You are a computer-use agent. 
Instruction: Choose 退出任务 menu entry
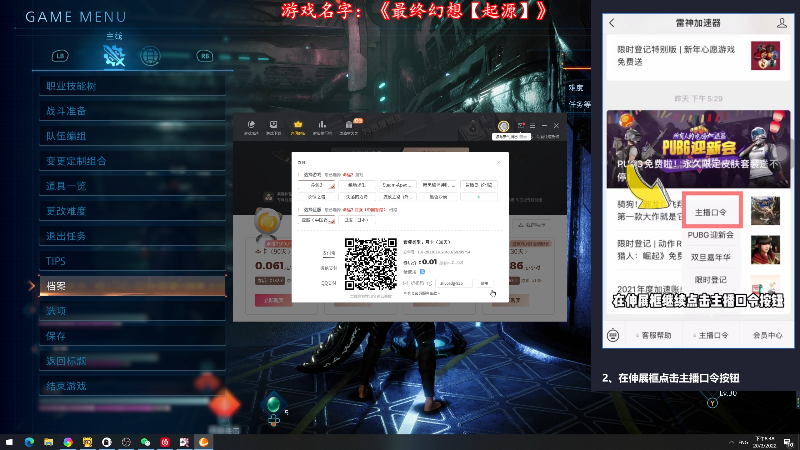(x=132, y=236)
